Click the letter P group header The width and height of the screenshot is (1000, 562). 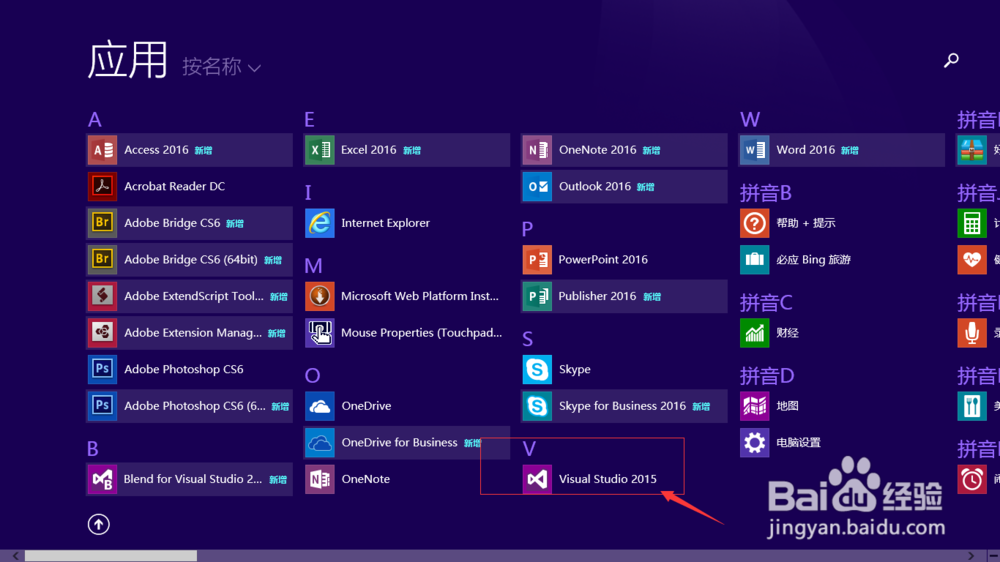coord(527,230)
